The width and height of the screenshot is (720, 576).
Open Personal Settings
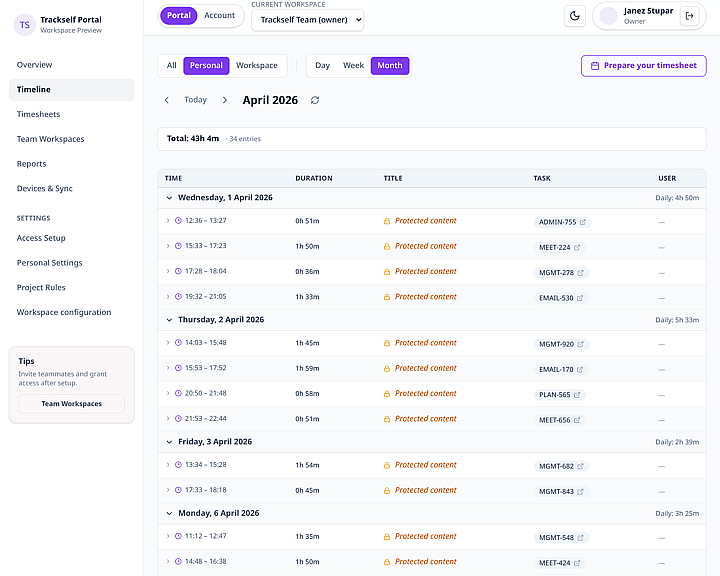click(72, 263)
